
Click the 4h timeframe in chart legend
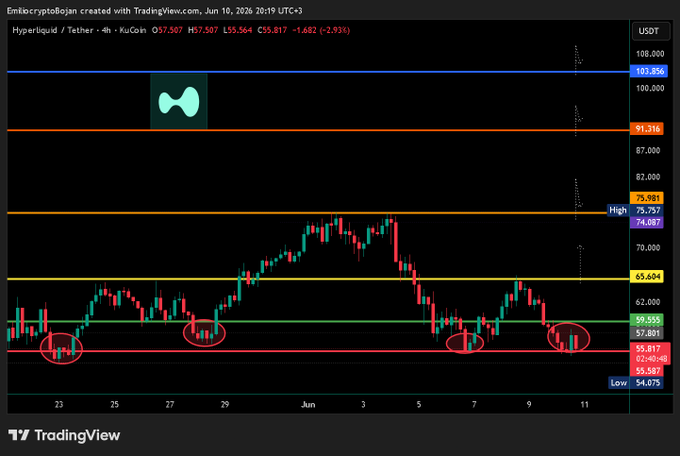(x=106, y=30)
